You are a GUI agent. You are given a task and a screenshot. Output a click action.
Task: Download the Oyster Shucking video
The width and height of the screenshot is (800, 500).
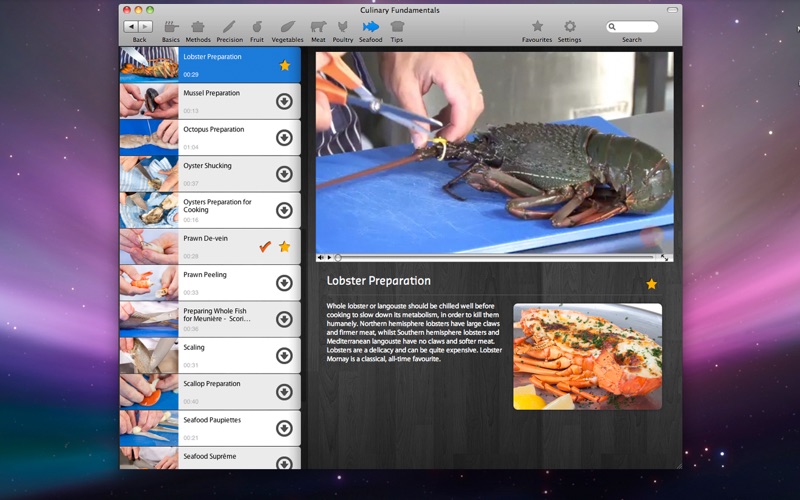coord(284,174)
